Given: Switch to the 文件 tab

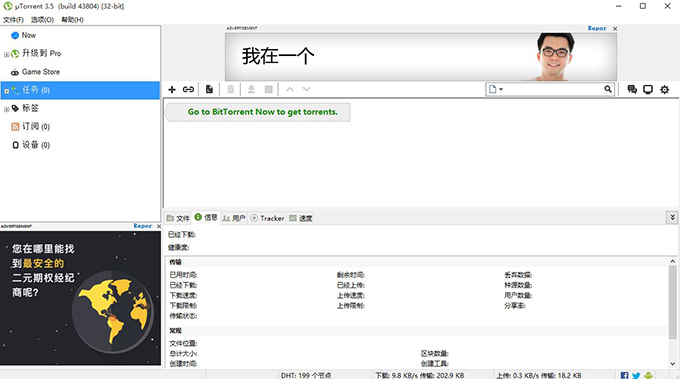Looking at the screenshot, I should [x=178, y=218].
